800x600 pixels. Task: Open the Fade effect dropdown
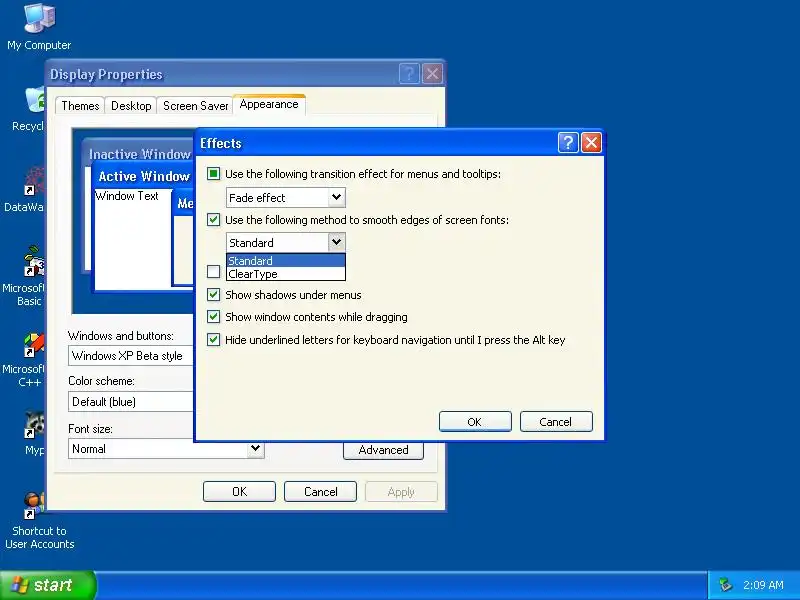click(286, 197)
